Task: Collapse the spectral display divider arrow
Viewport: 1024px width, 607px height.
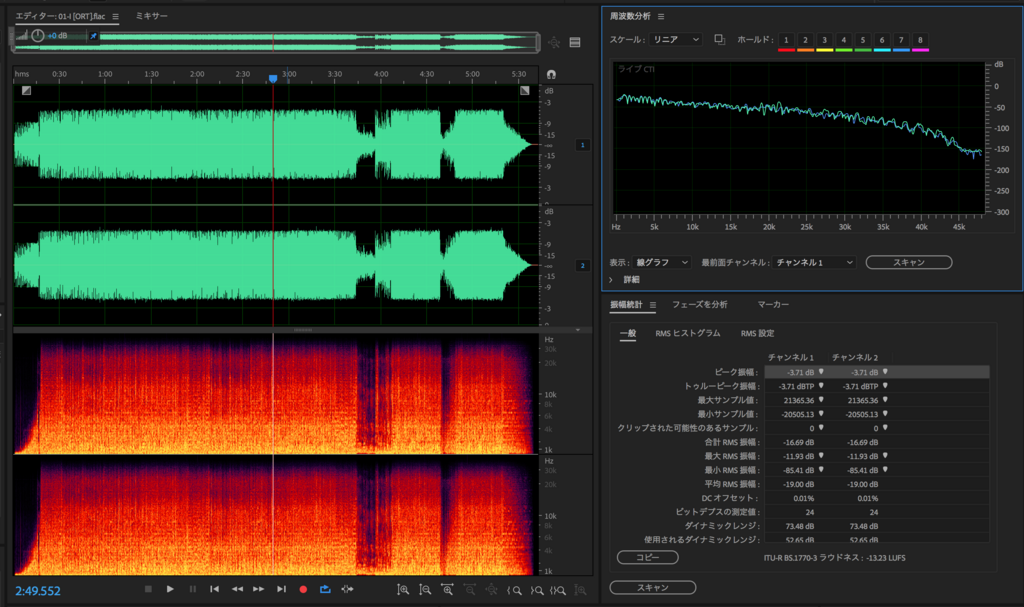Action: pyautogui.click(x=578, y=330)
